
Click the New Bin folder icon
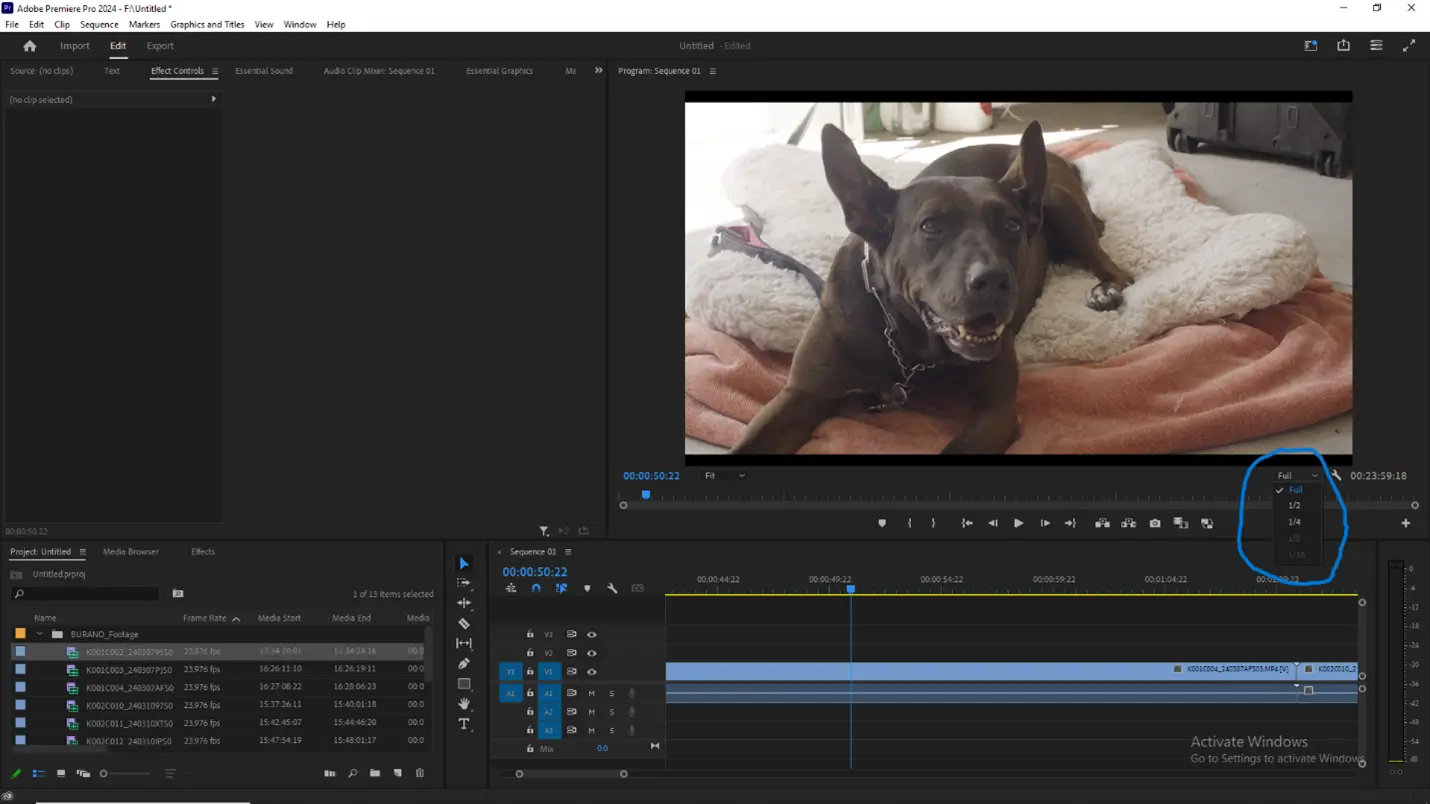375,774
